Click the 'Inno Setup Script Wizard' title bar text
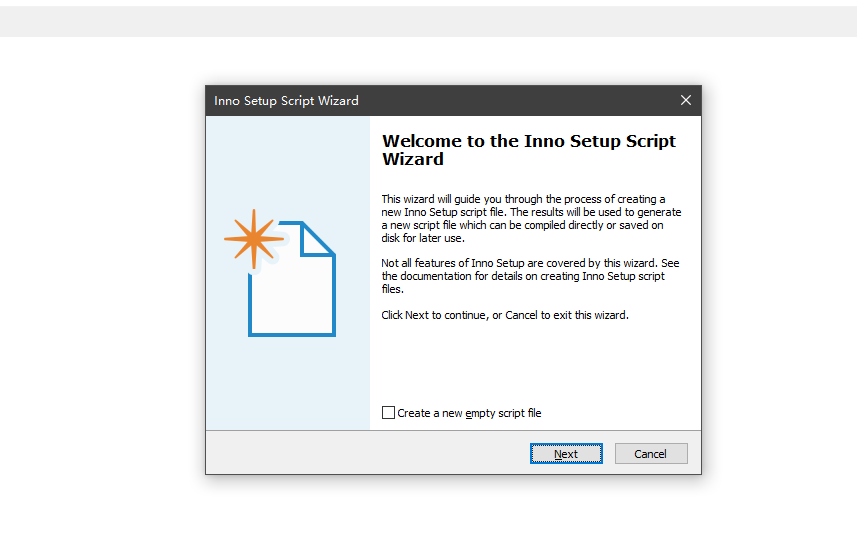This screenshot has height=539, width=857. pos(286,101)
